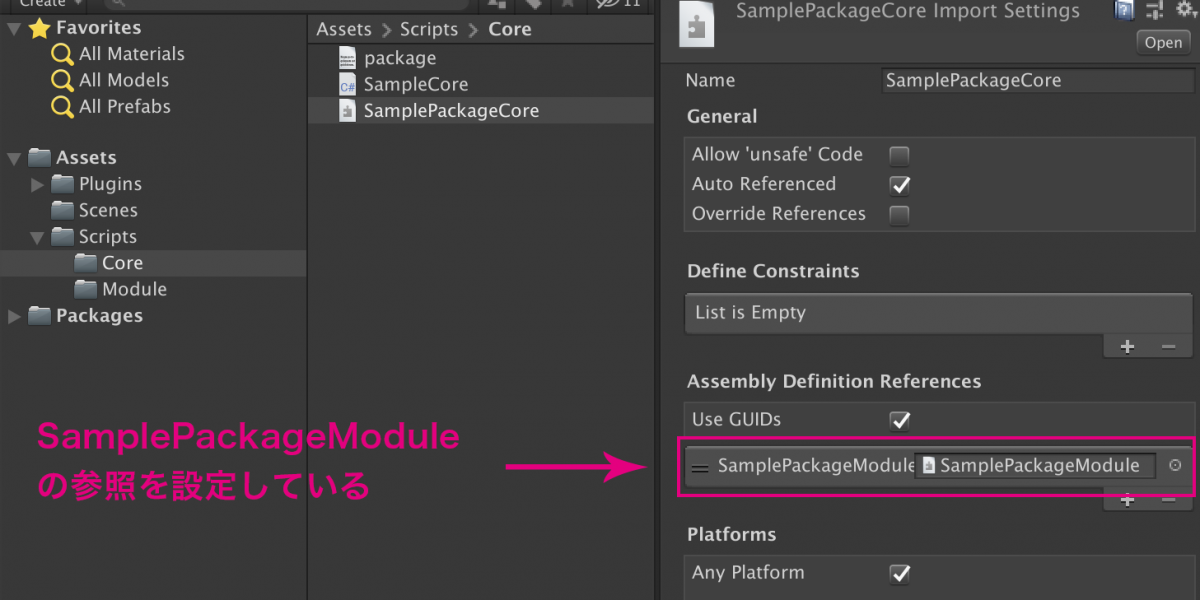Click the Name input field
This screenshot has height=600, width=1200.
coord(1036,81)
